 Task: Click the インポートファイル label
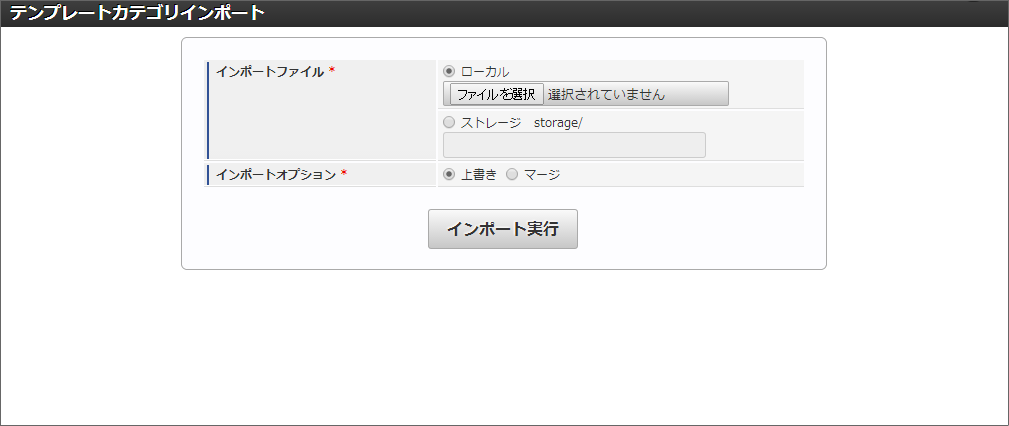tap(270, 71)
